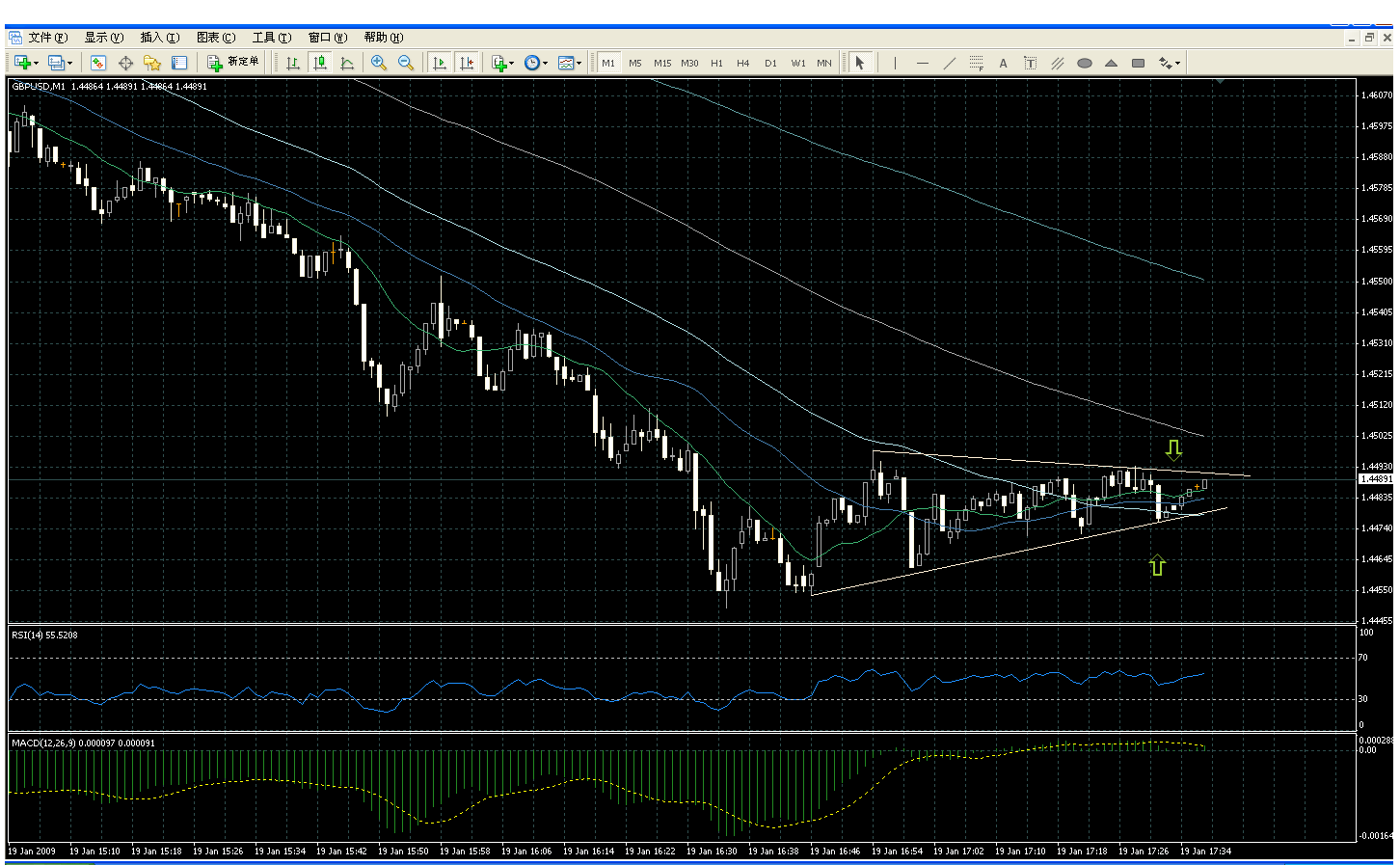
Task: Select the W1 timeframe
Action: point(798,63)
